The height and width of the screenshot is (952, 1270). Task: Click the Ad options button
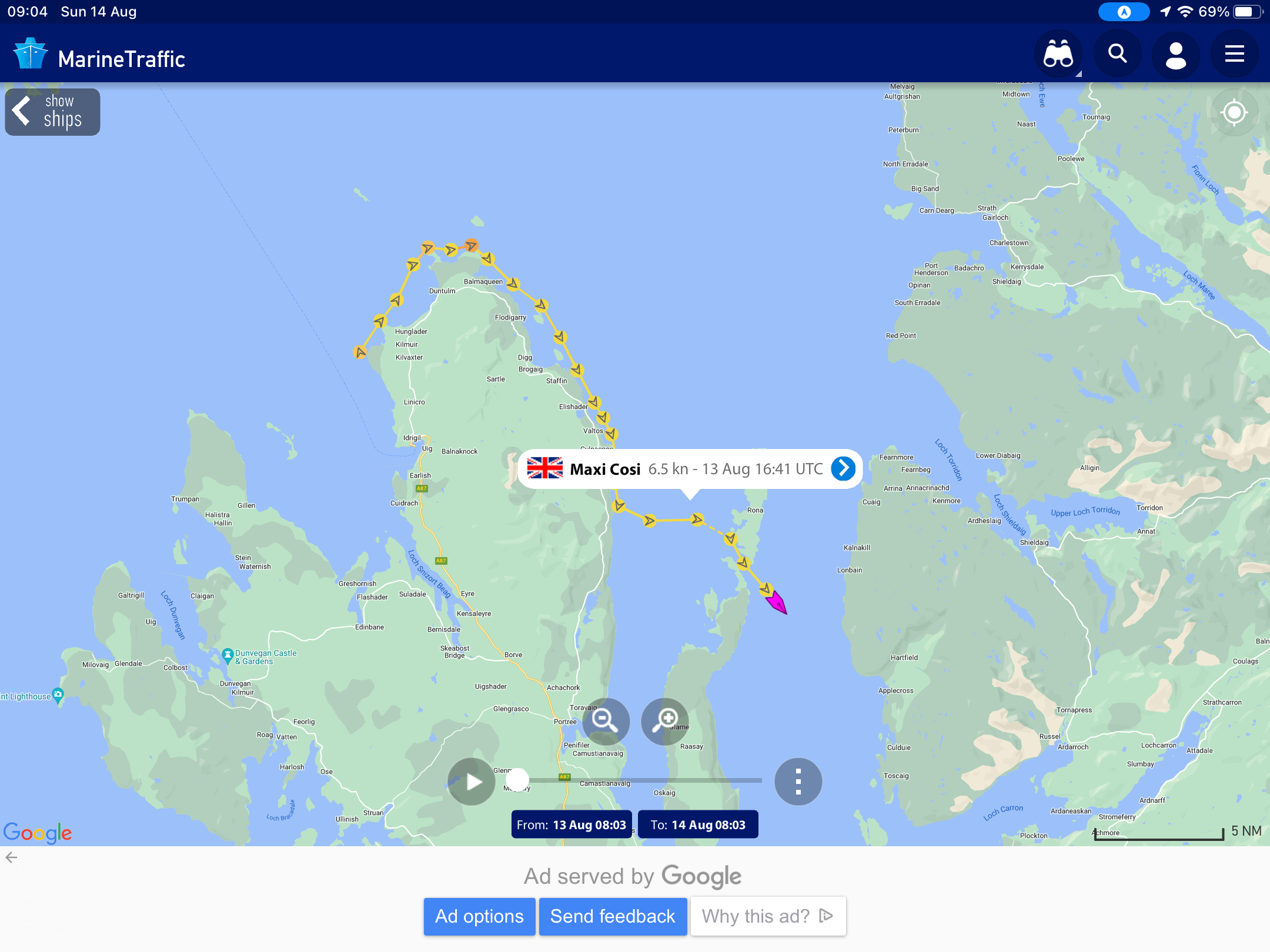[479, 916]
